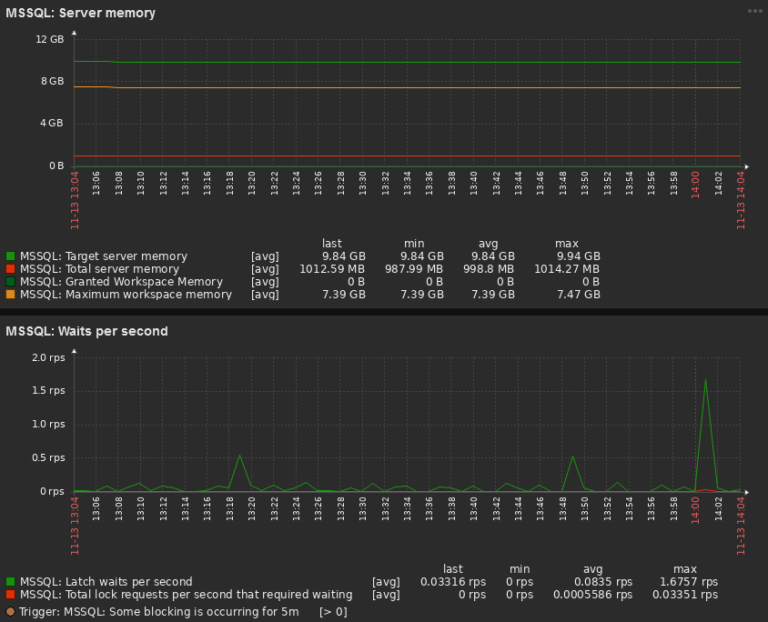The width and height of the screenshot is (768, 622).
Task: Click the latch waits peak near 13:49
Action: pyautogui.click(x=573, y=457)
